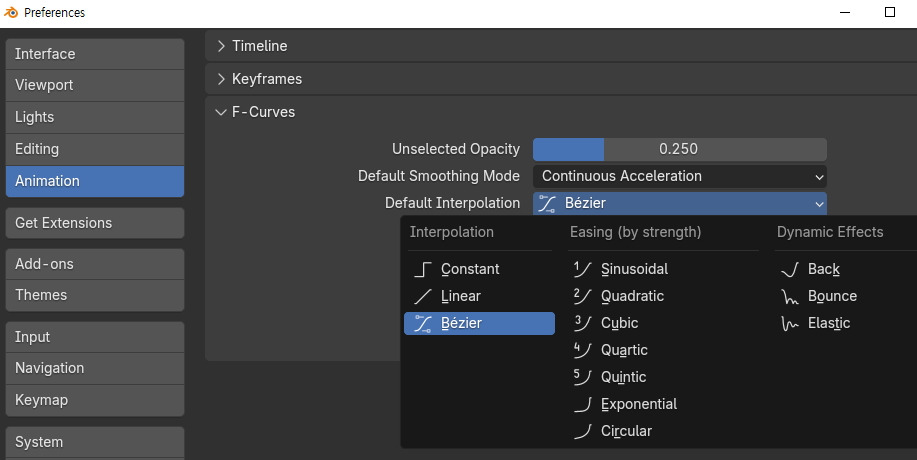The height and width of the screenshot is (460, 917).
Task: Click the Elastic dynamic effect icon
Action: (x=790, y=323)
